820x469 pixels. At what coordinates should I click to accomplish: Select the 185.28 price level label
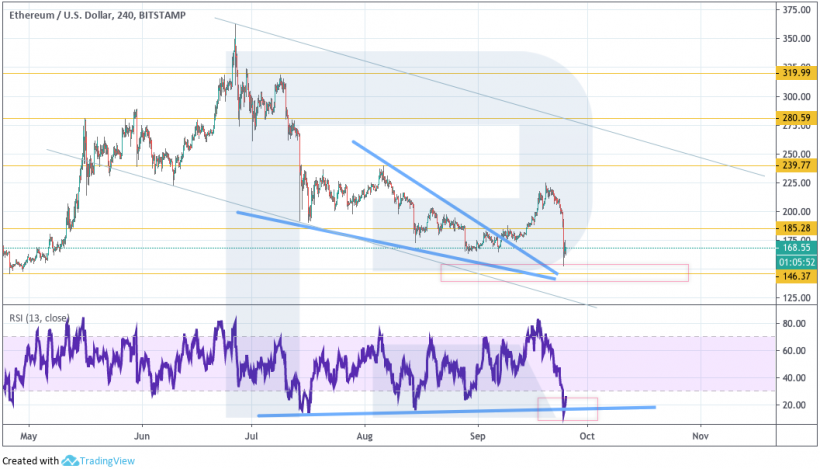tap(796, 229)
